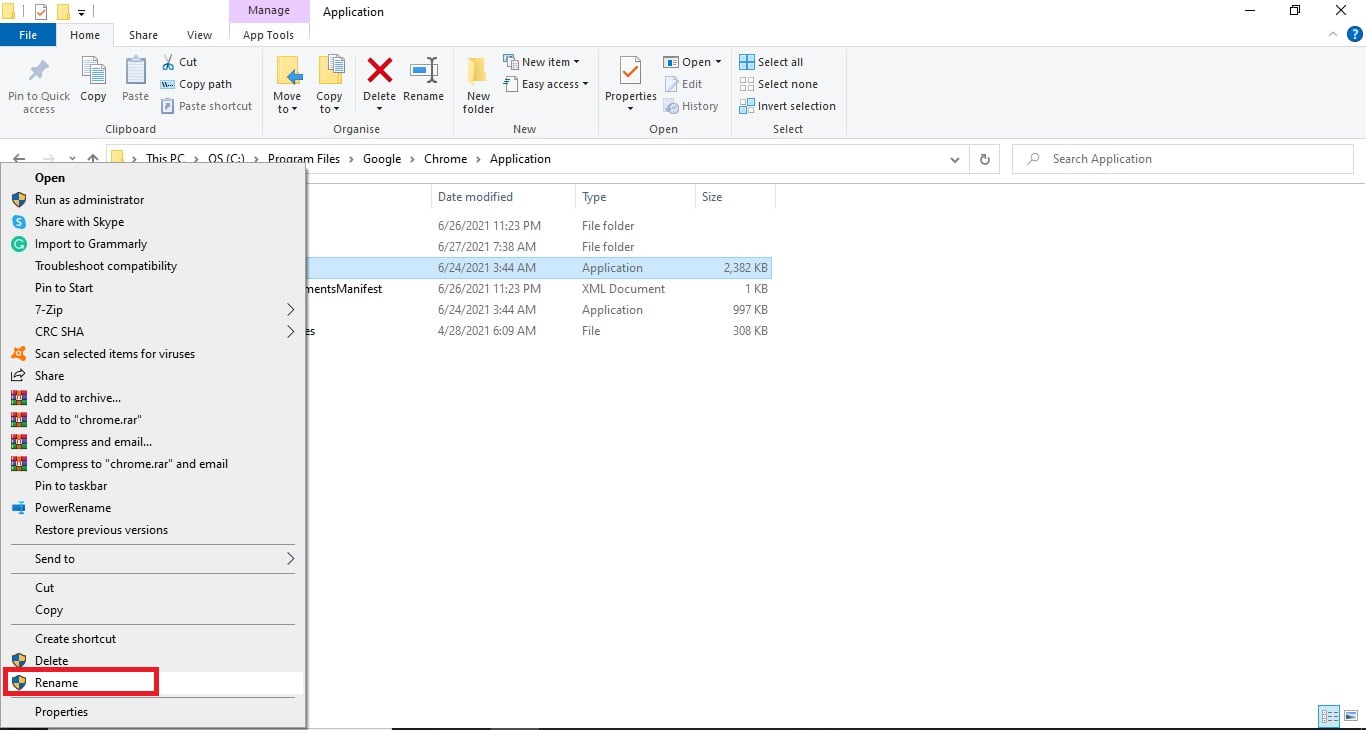1366x730 pixels.
Task: Open Properties in context menu
Action: pos(155,712)
